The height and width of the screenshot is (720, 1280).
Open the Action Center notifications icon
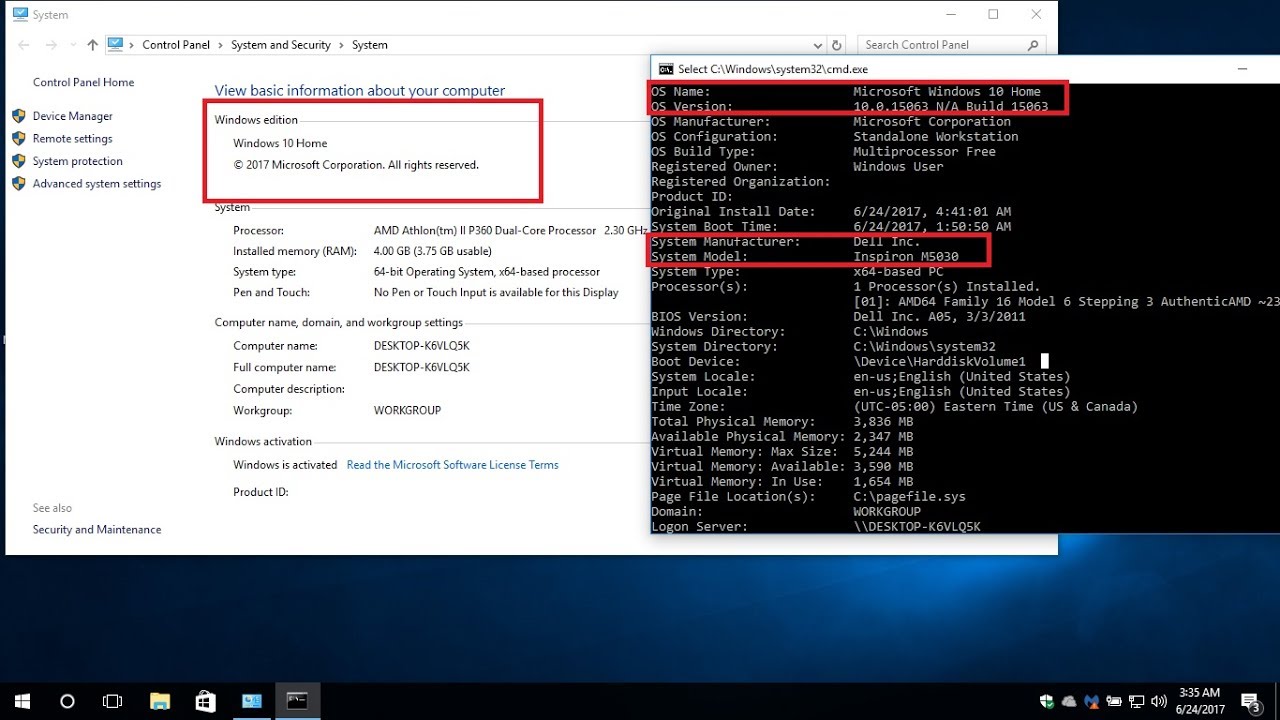(x=1250, y=702)
